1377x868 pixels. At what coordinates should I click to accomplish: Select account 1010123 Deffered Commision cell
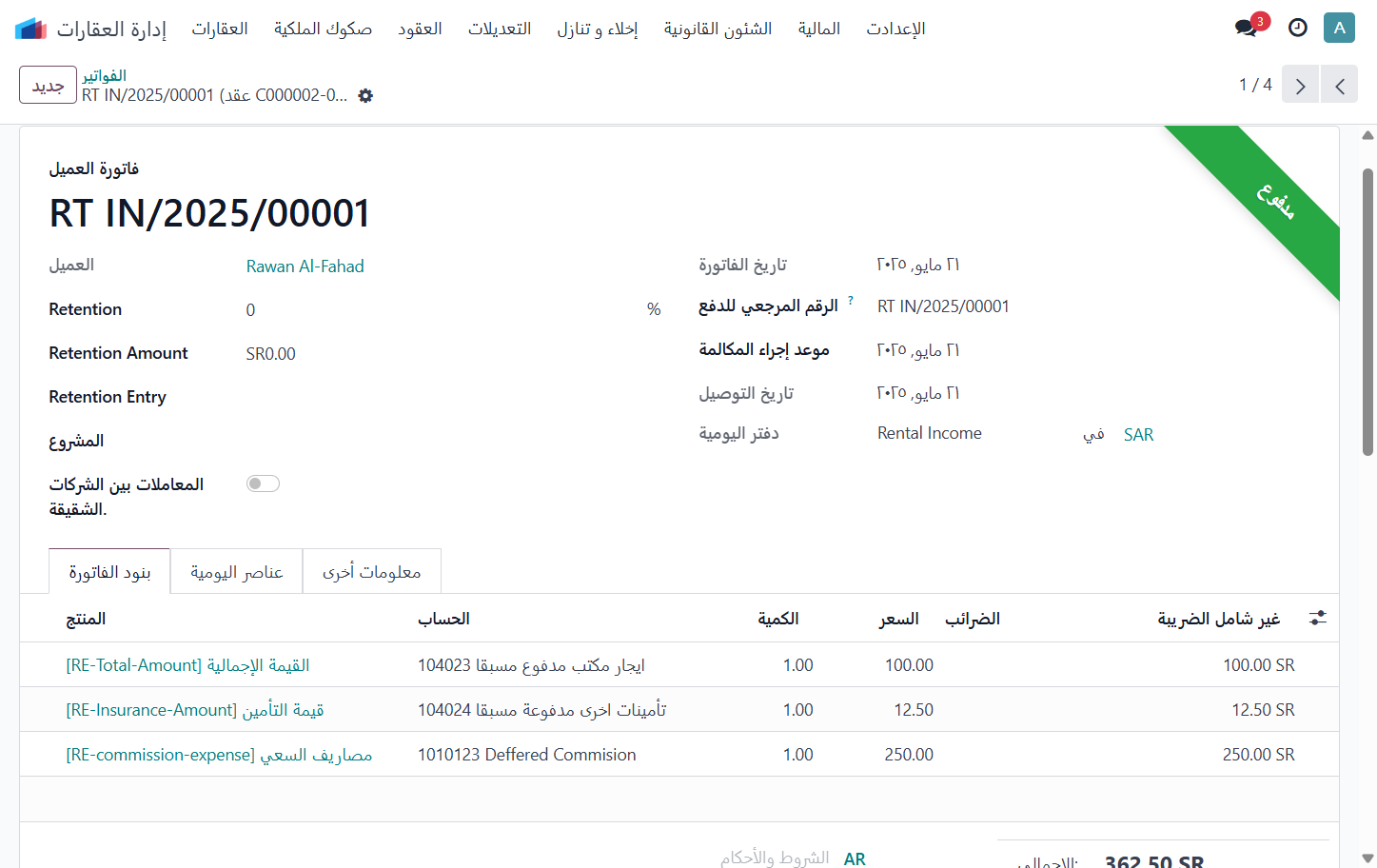point(526,755)
